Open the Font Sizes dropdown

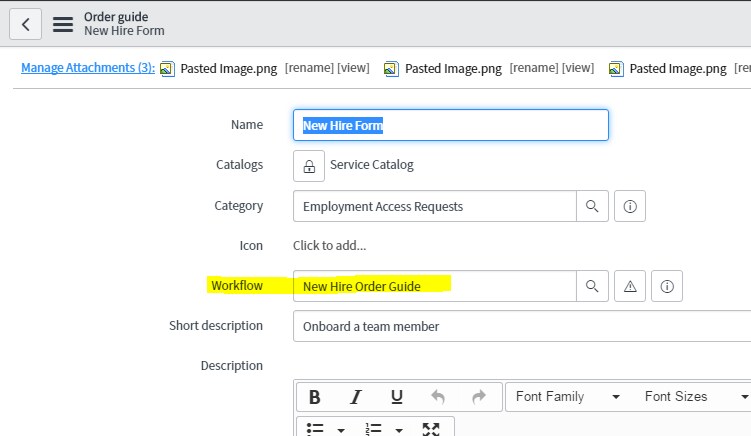pyautogui.click(x=697, y=397)
